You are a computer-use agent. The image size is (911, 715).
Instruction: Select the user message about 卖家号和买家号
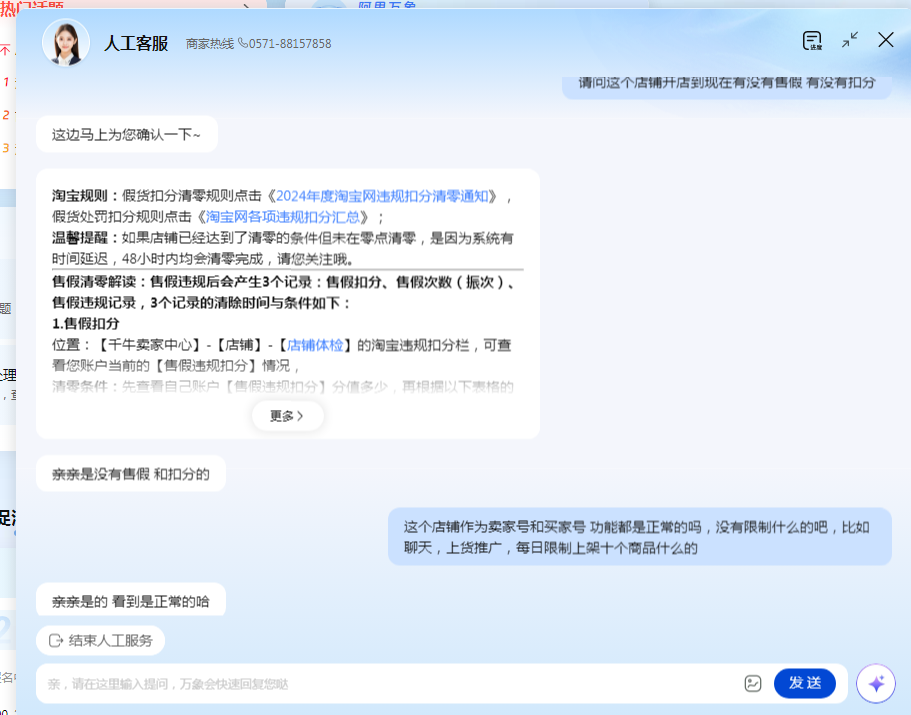tap(640, 537)
